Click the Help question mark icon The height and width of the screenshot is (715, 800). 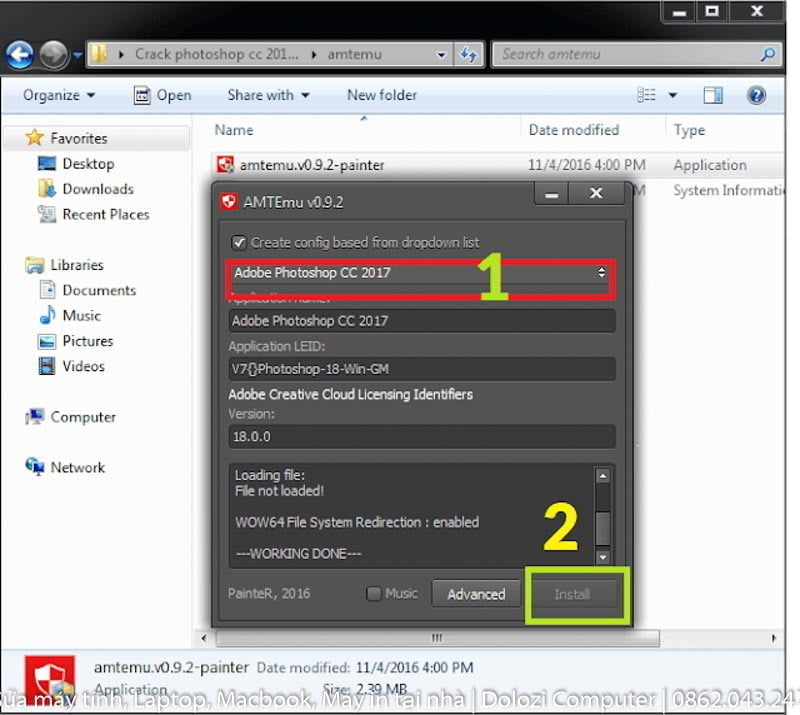pyautogui.click(x=757, y=95)
